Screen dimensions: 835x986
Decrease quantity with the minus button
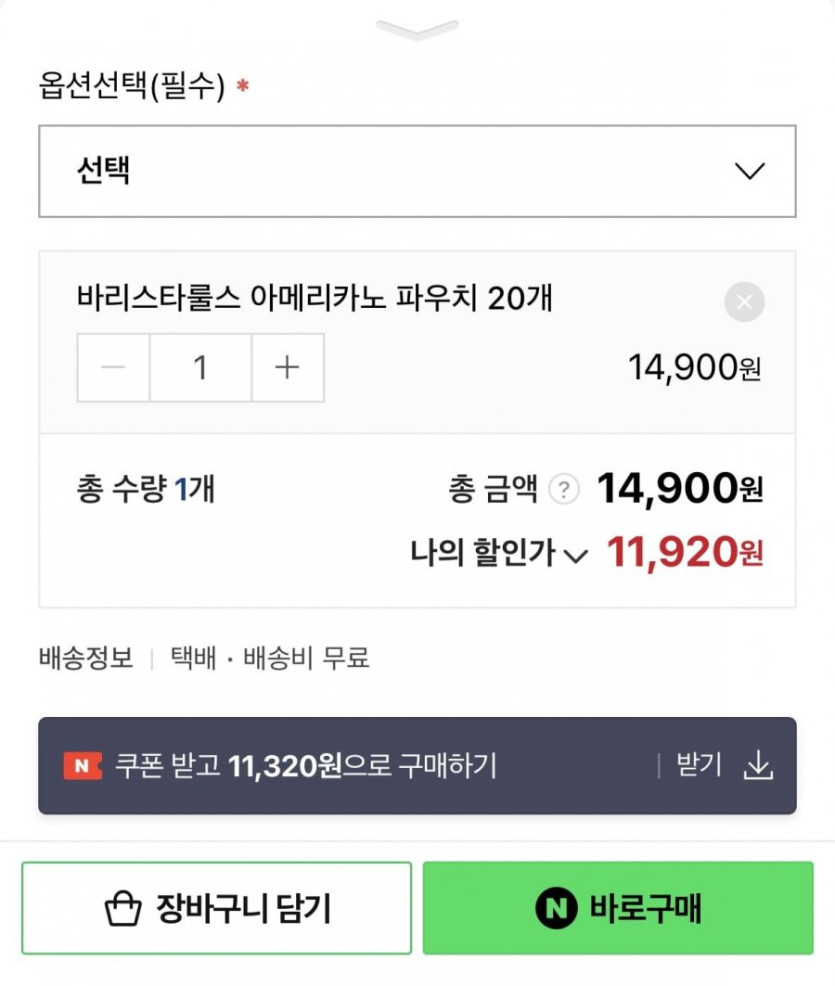pyautogui.click(x=114, y=368)
